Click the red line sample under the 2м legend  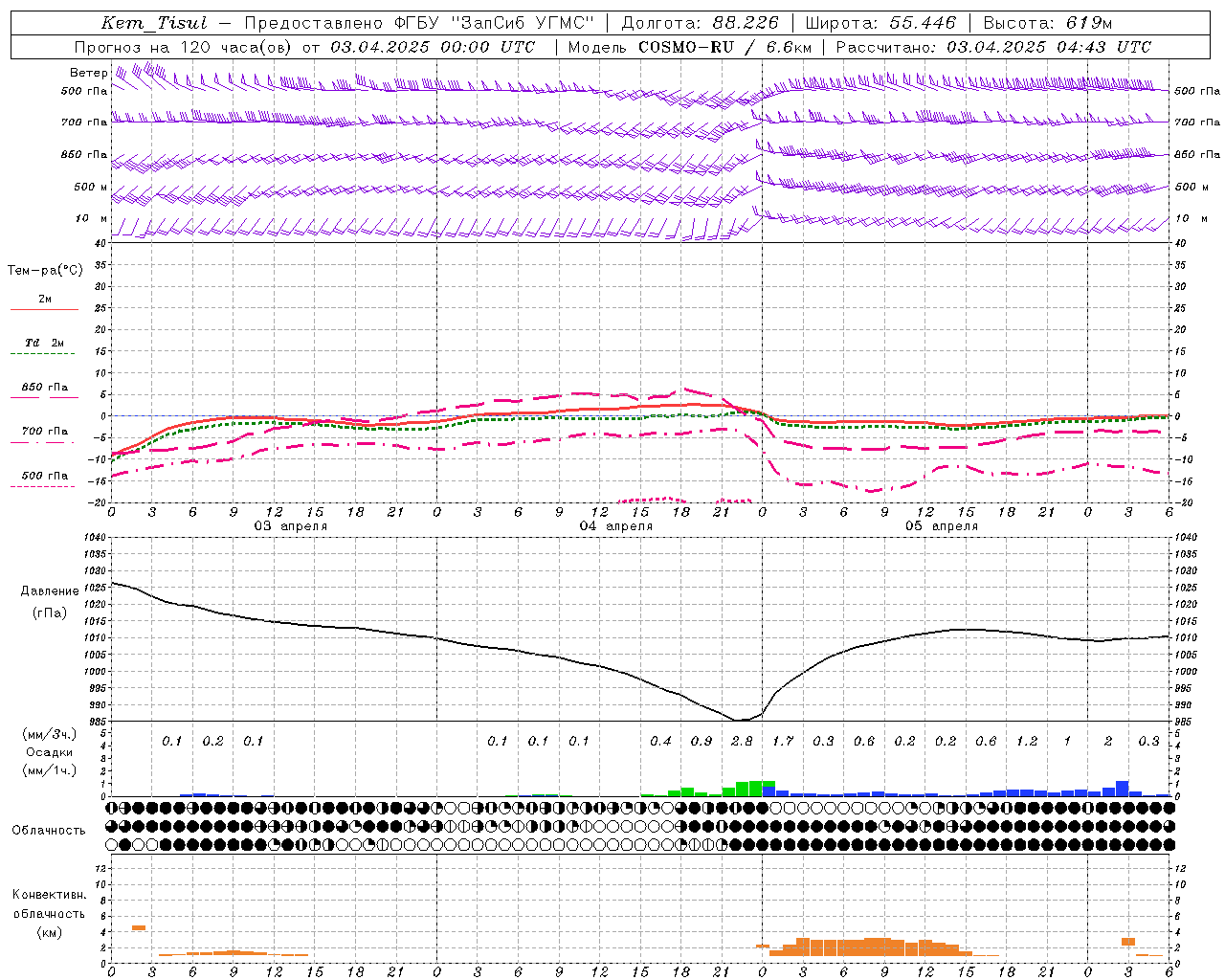click(44, 310)
